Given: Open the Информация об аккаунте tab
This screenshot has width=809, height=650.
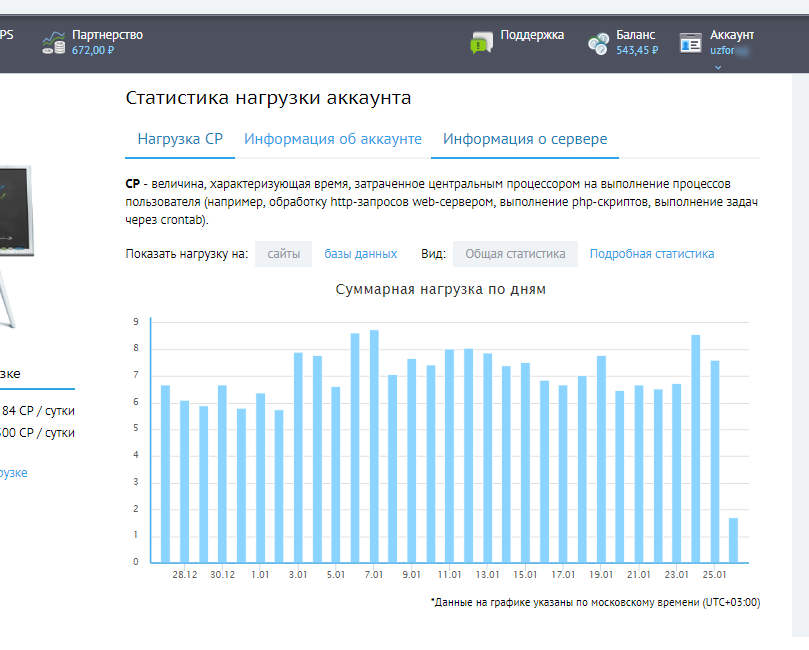Looking at the screenshot, I should tap(333, 139).
